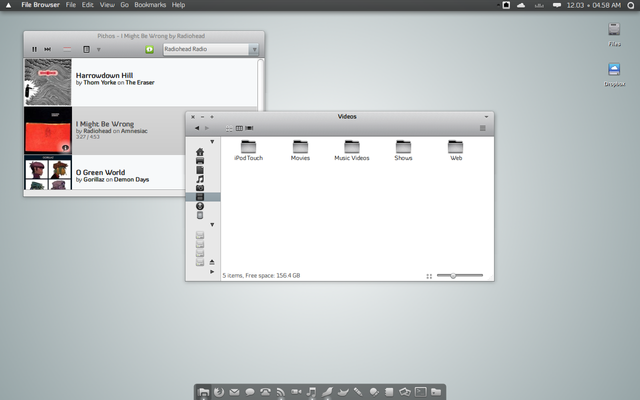Open the Files desktop icon
The height and width of the screenshot is (400, 640).
614,34
